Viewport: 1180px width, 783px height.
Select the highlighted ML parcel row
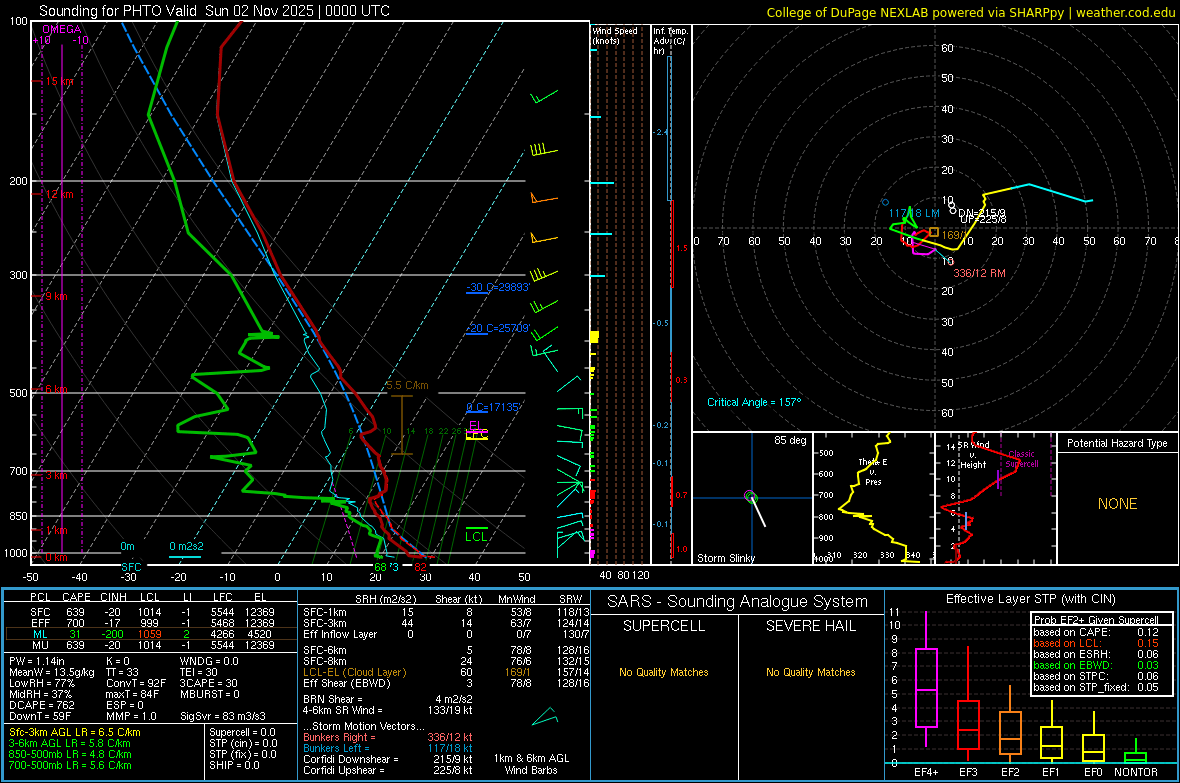[x=151, y=634]
